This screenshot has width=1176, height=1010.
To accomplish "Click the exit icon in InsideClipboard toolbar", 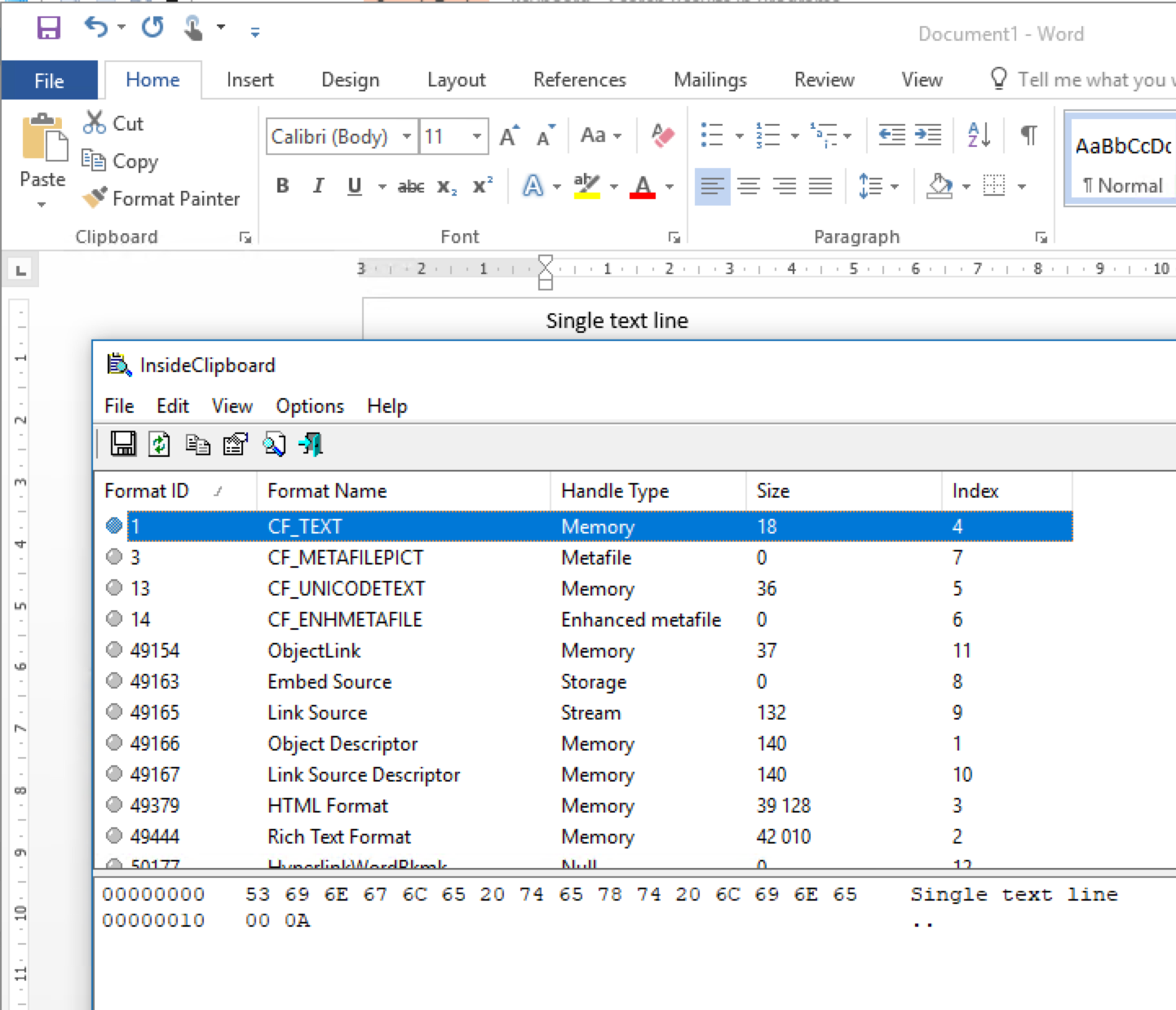I will [311, 444].
